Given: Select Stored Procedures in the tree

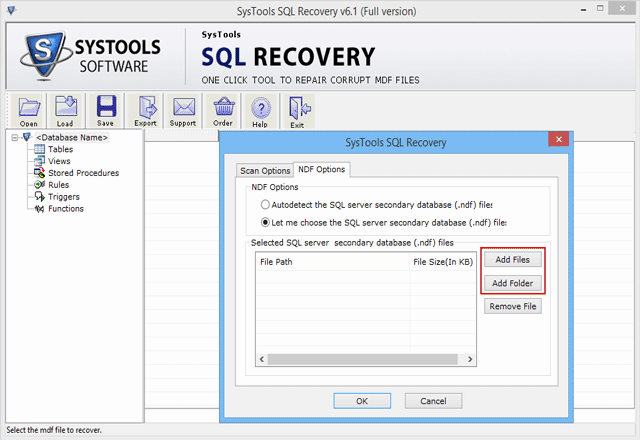Looking at the screenshot, I should [84, 173].
